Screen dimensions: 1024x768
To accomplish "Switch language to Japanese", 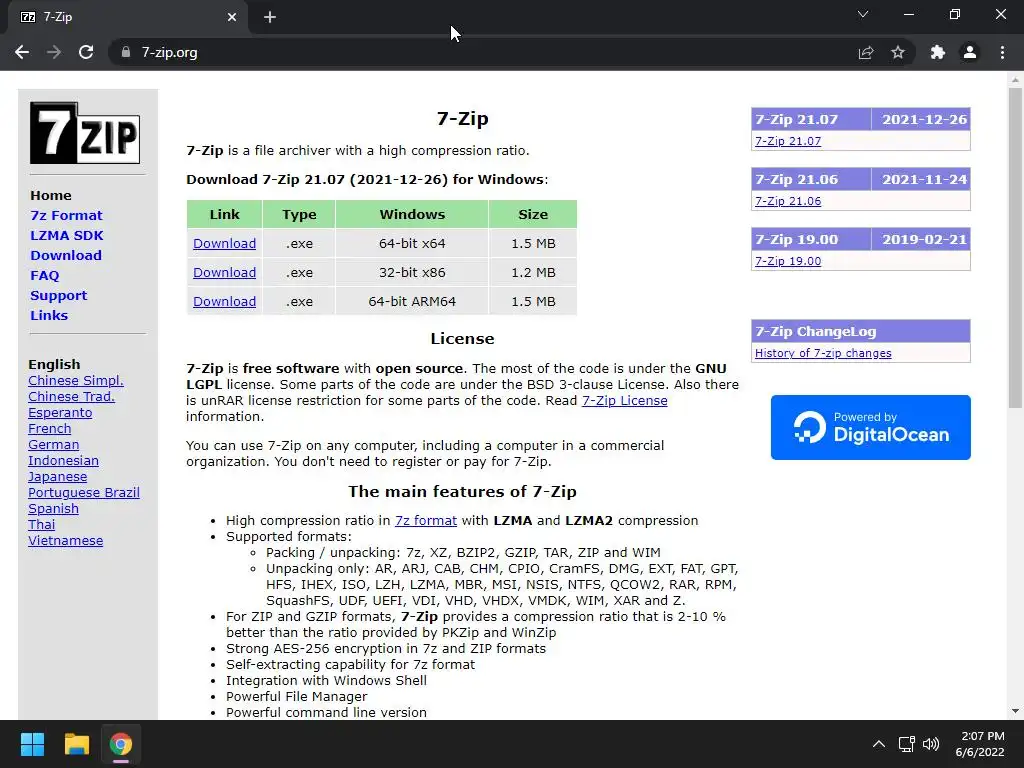I will (x=57, y=477).
